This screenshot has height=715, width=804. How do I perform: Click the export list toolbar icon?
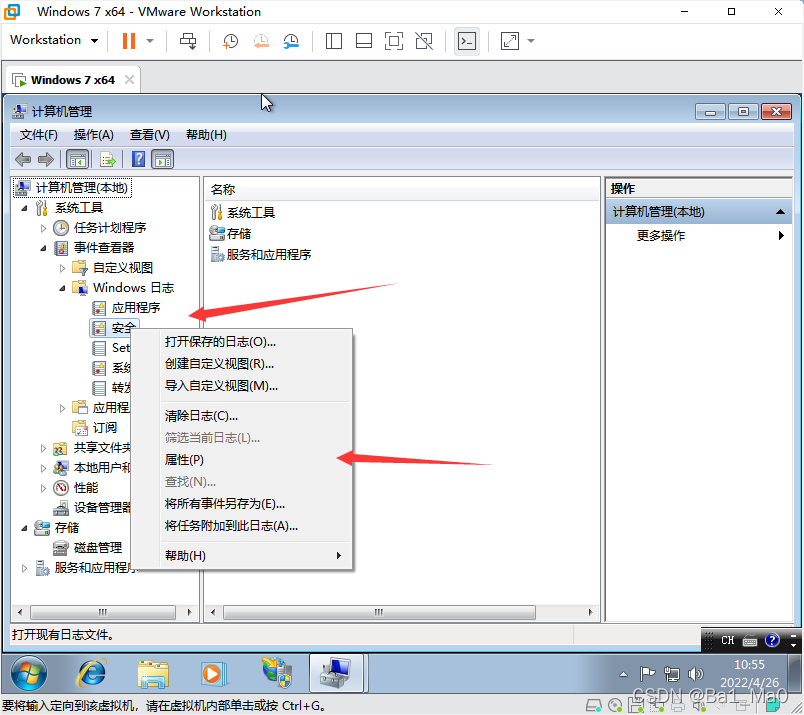click(108, 160)
